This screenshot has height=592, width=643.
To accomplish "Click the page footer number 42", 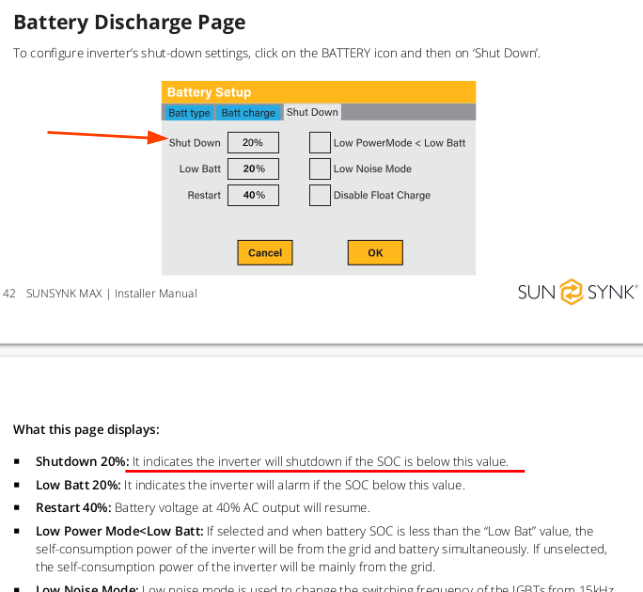I will 10,294.
